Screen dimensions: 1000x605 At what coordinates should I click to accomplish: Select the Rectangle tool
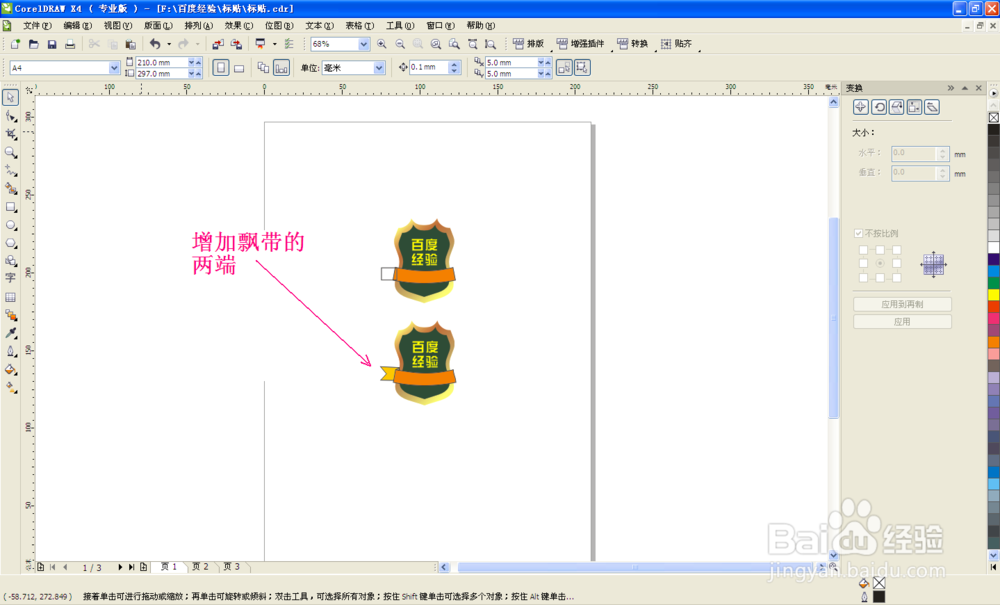click(11, 208)
